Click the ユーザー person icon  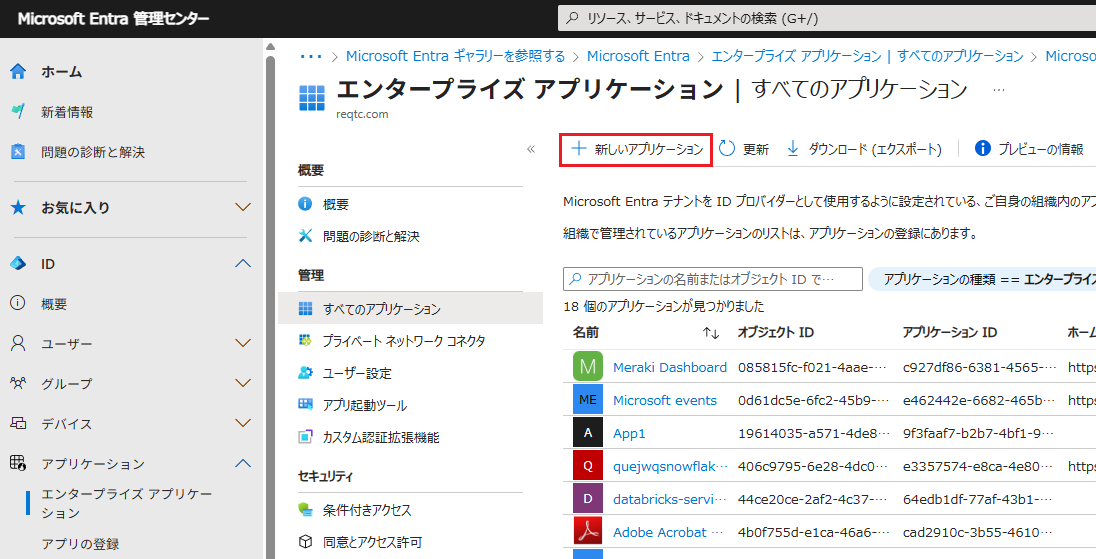tap(18, 343)
